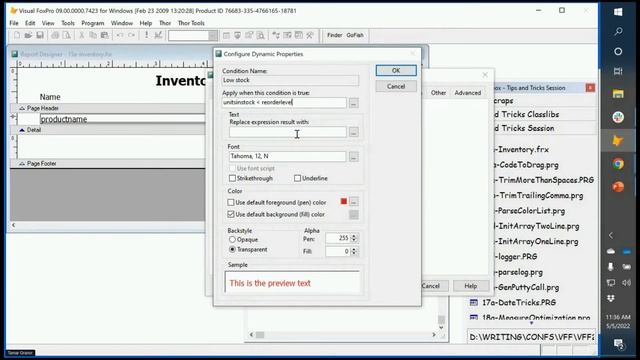This screenshot has height=360, width=640.
Task: Open the Thor Tools menu
Action: [191, 23]
